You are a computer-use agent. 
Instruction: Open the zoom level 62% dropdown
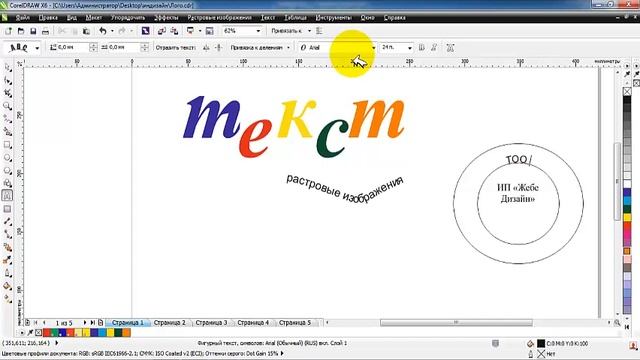coord(258,31)
